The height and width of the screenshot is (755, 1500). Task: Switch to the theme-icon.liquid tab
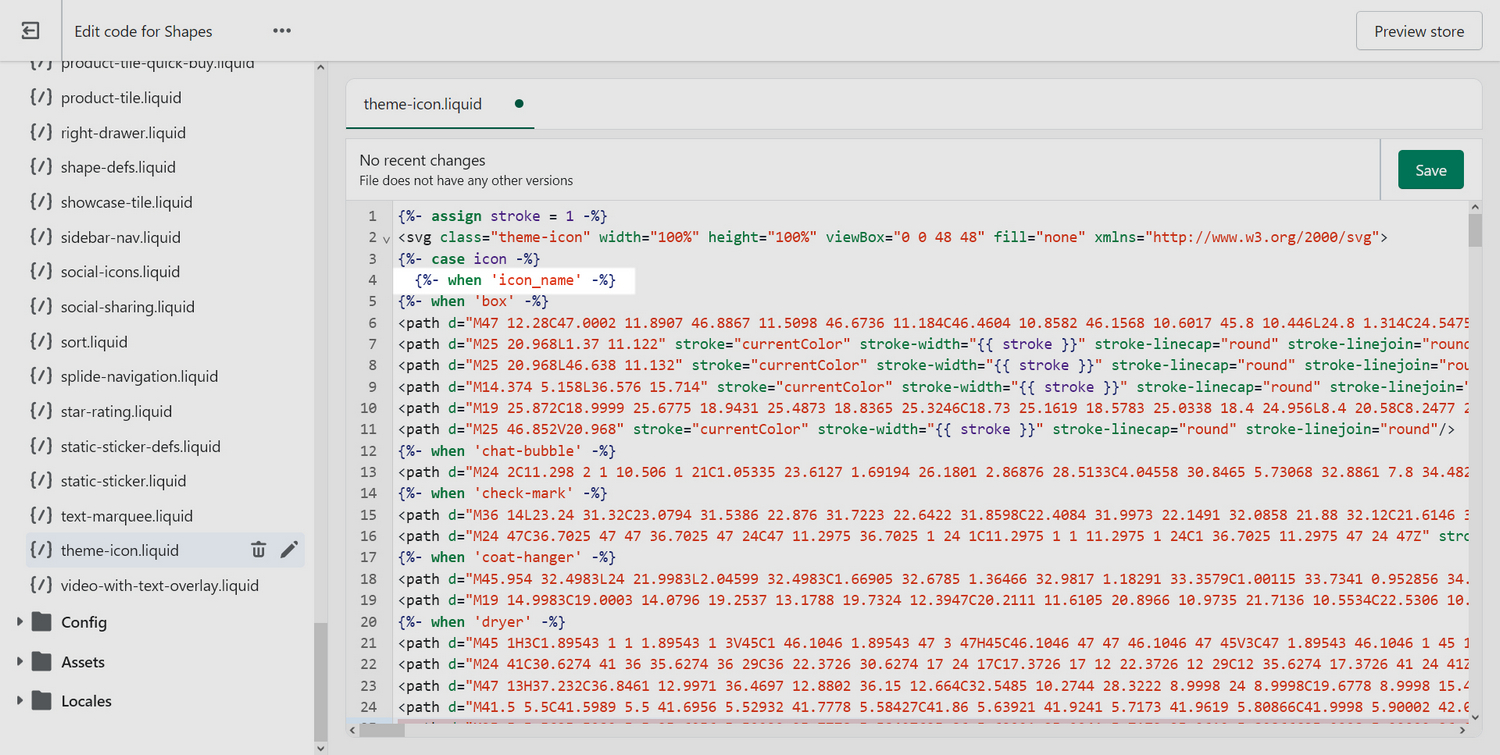440,103
